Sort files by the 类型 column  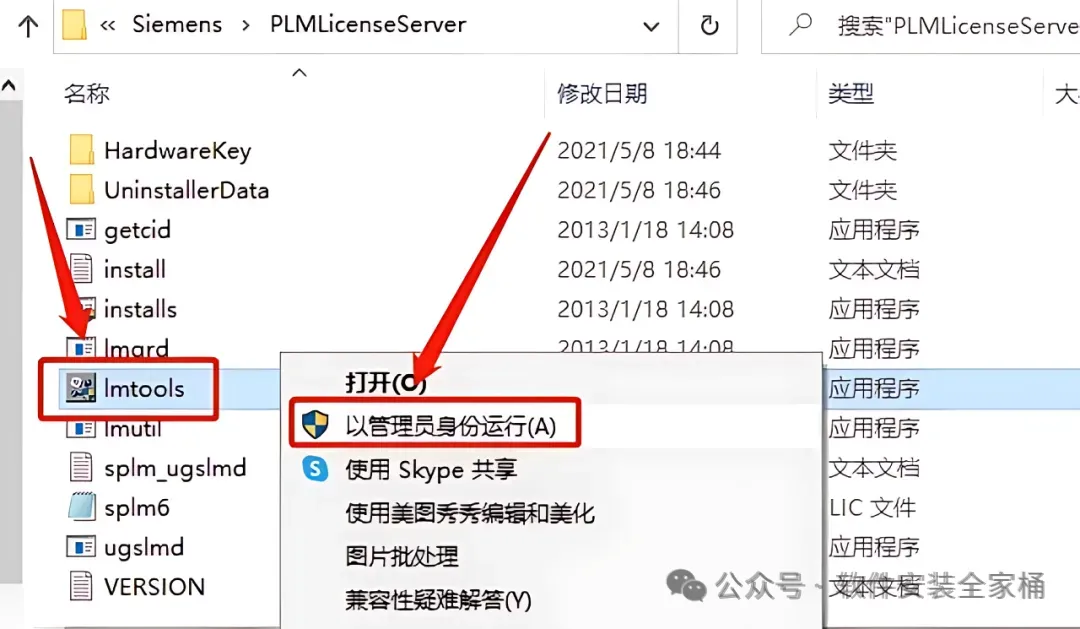[851, 94]
